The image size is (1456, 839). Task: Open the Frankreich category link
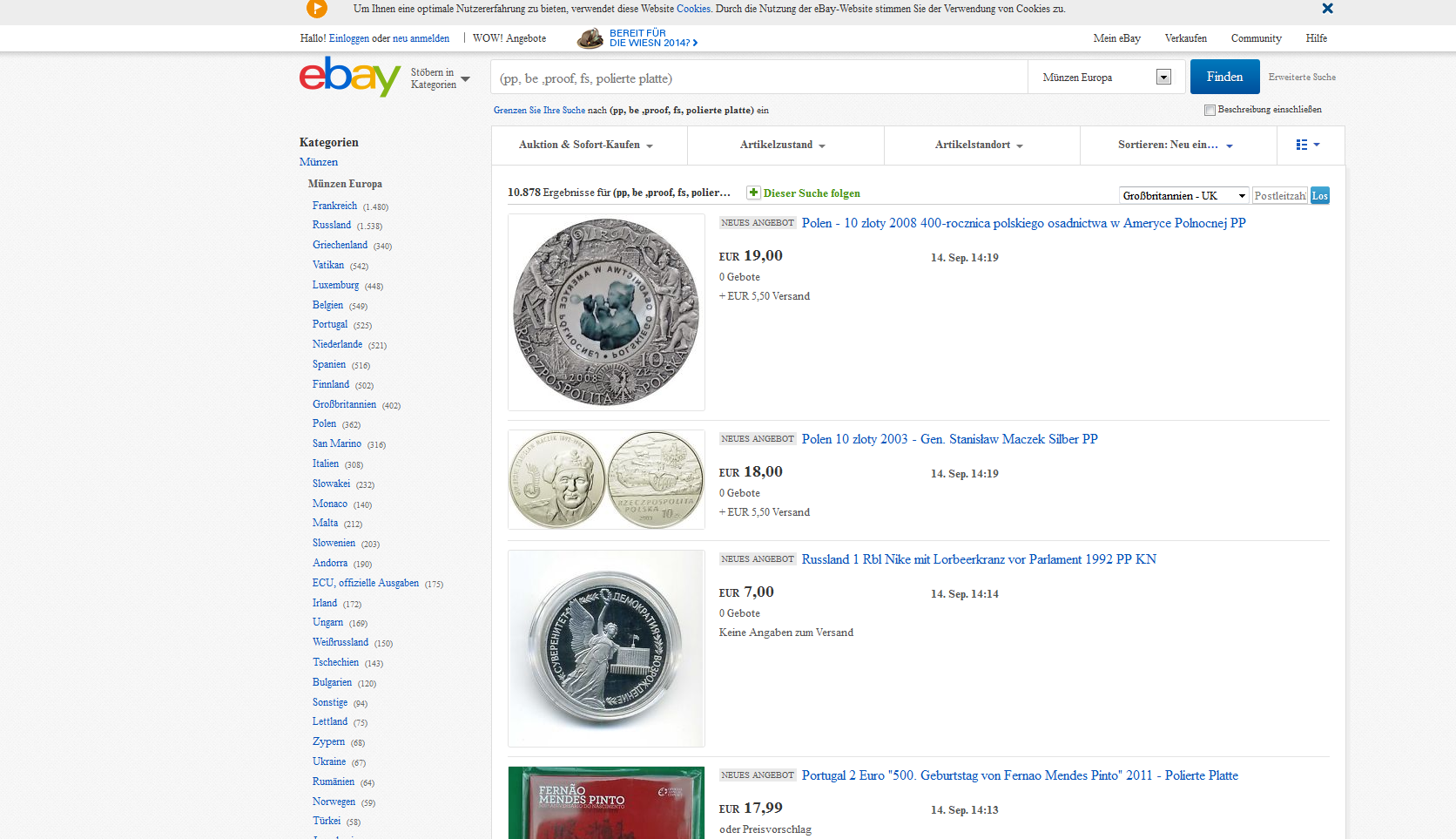334,206
